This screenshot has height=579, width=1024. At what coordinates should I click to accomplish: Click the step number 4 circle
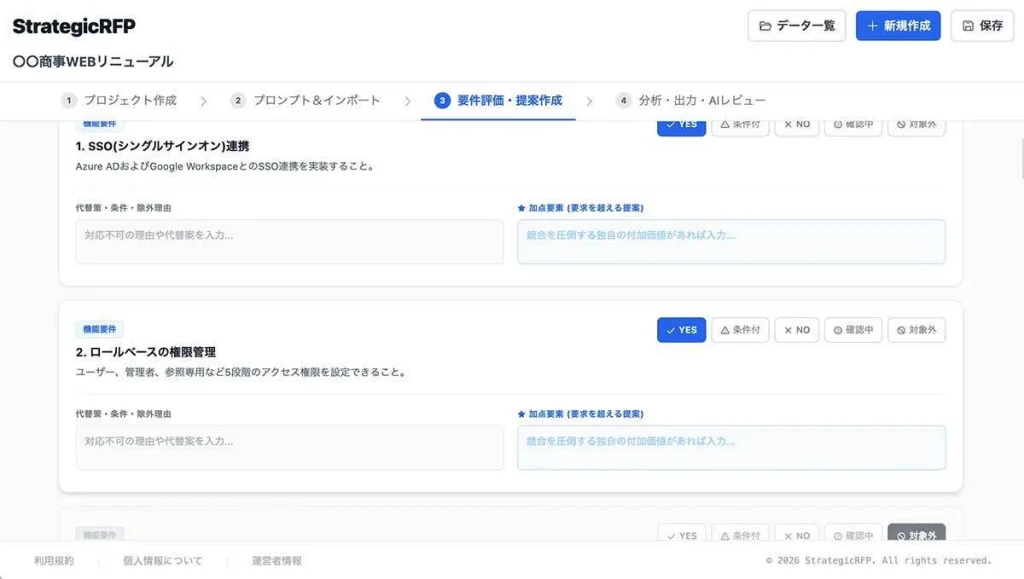coord(623,100)
